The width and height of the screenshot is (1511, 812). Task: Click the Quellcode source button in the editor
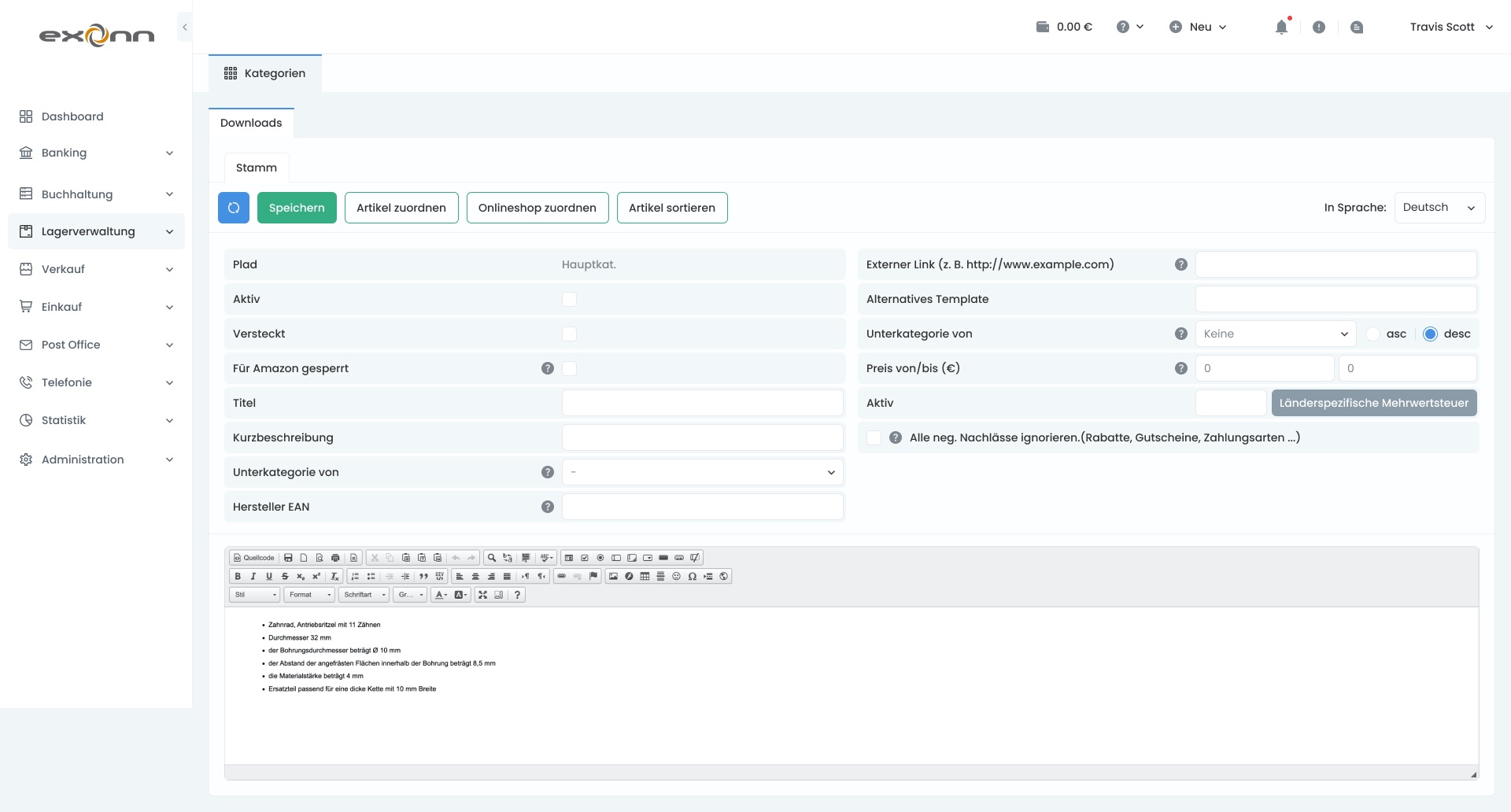click(x=254, y=558)
